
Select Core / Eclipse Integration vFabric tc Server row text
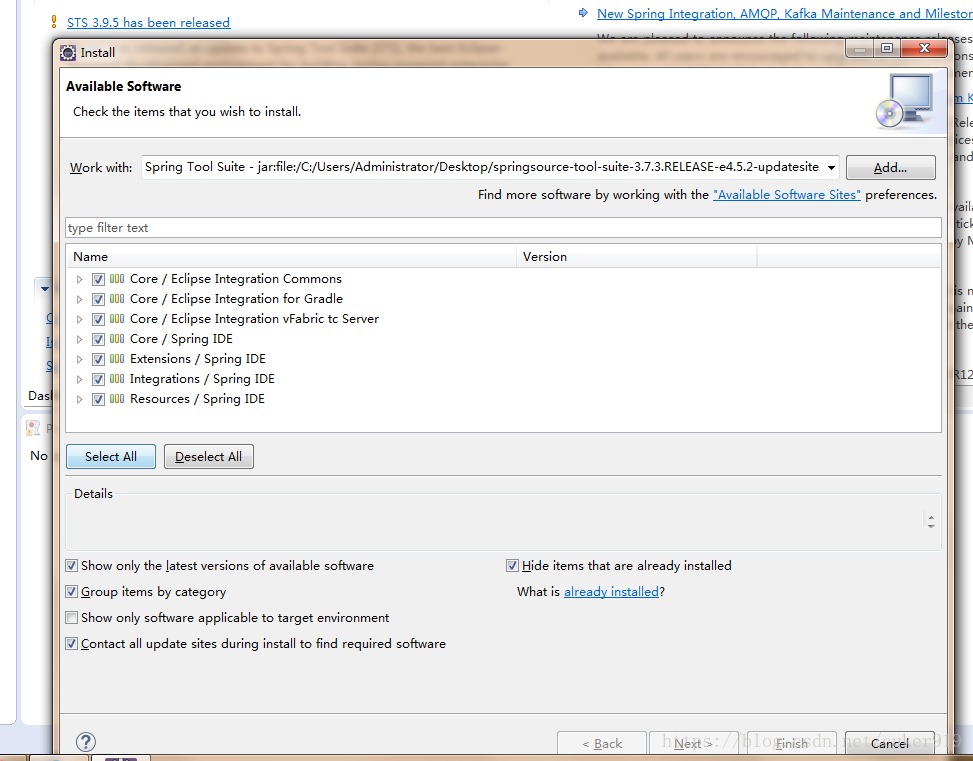coord(254,318)
